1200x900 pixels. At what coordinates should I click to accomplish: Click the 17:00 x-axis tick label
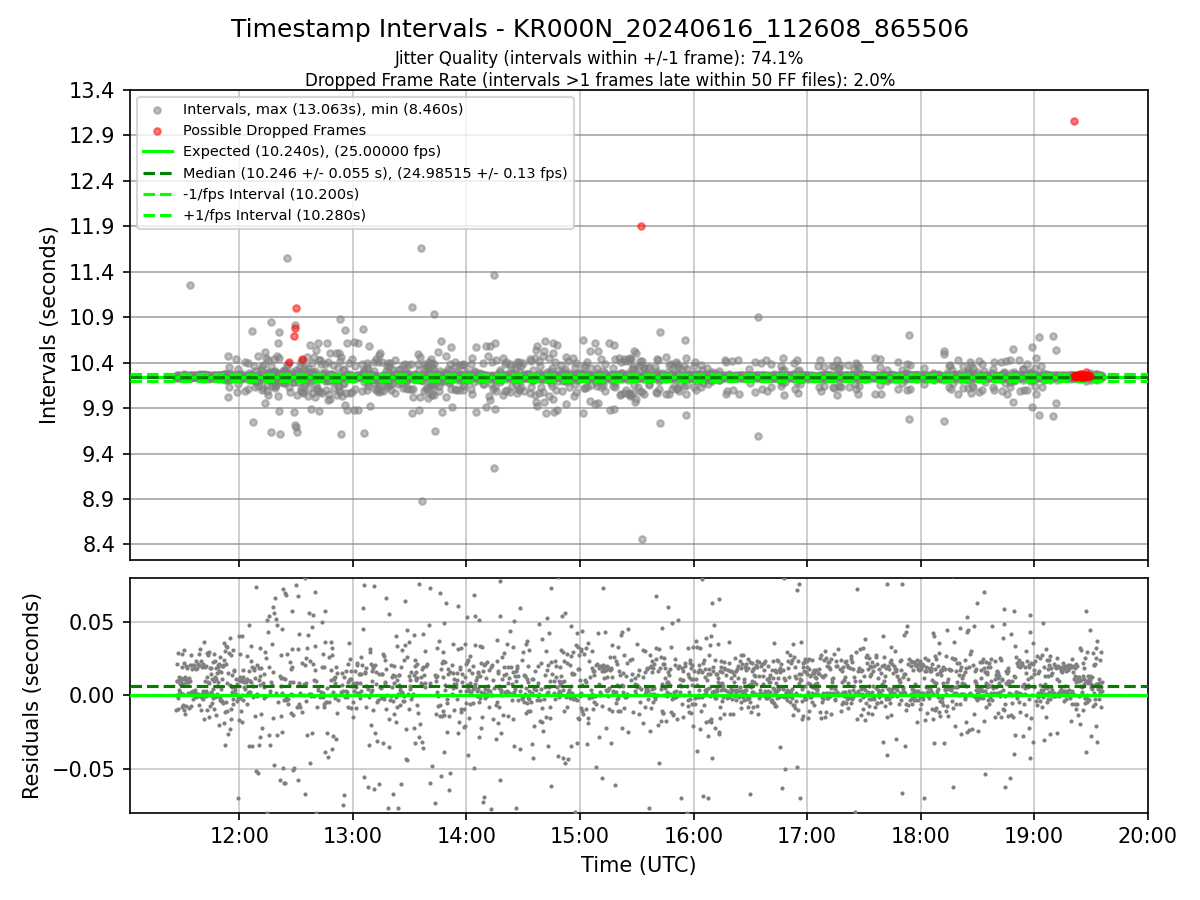point(807,835)
